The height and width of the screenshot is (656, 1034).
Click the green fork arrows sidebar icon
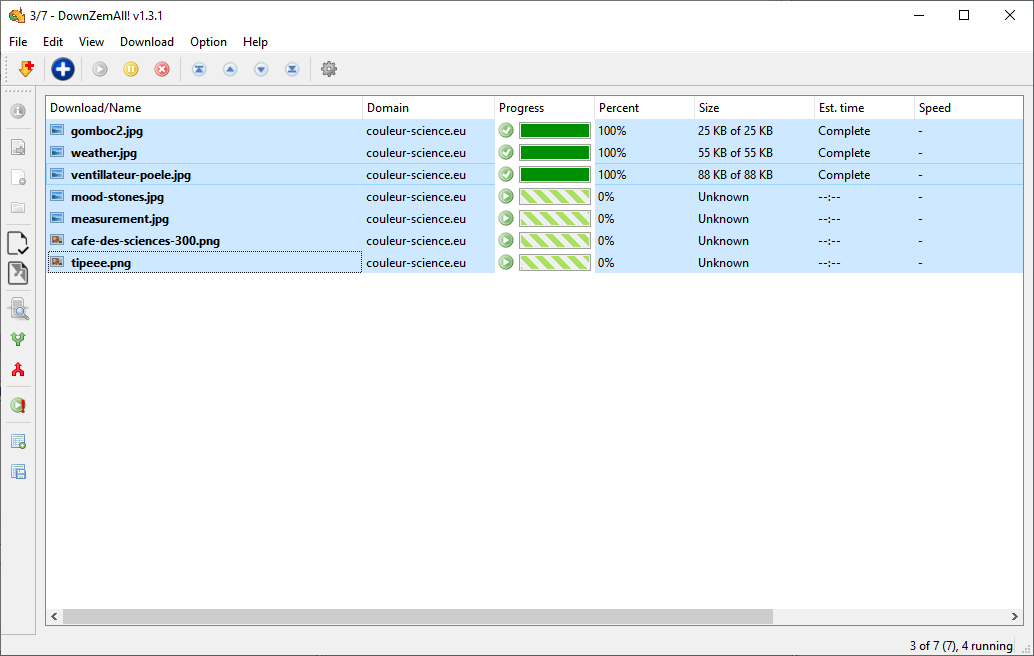18,339
